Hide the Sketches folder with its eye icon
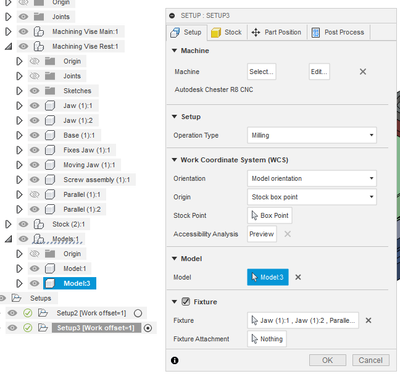400x374 pixels. click(x=34, y=91)
